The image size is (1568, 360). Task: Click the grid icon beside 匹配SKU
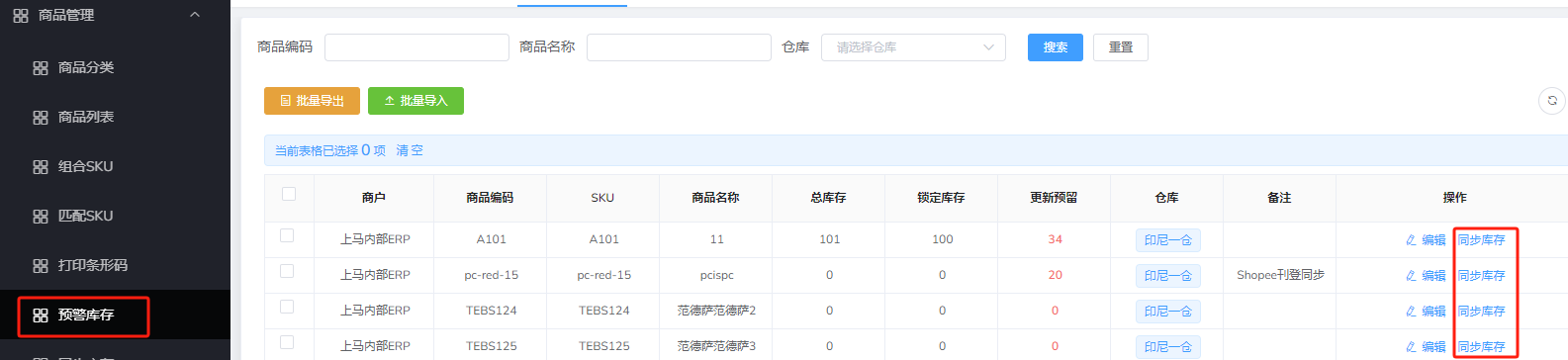coord(41,217)
